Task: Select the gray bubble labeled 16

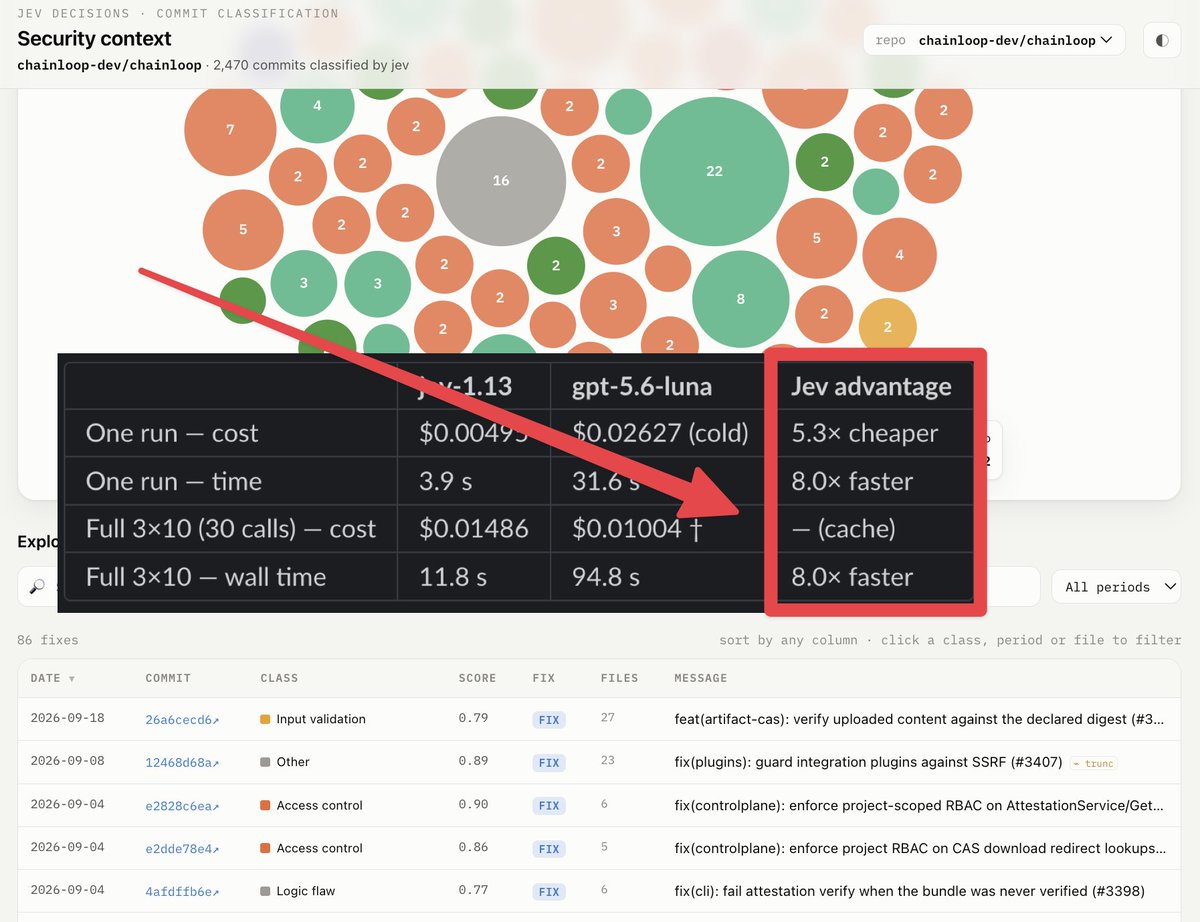Action: (x=501, y=181)
